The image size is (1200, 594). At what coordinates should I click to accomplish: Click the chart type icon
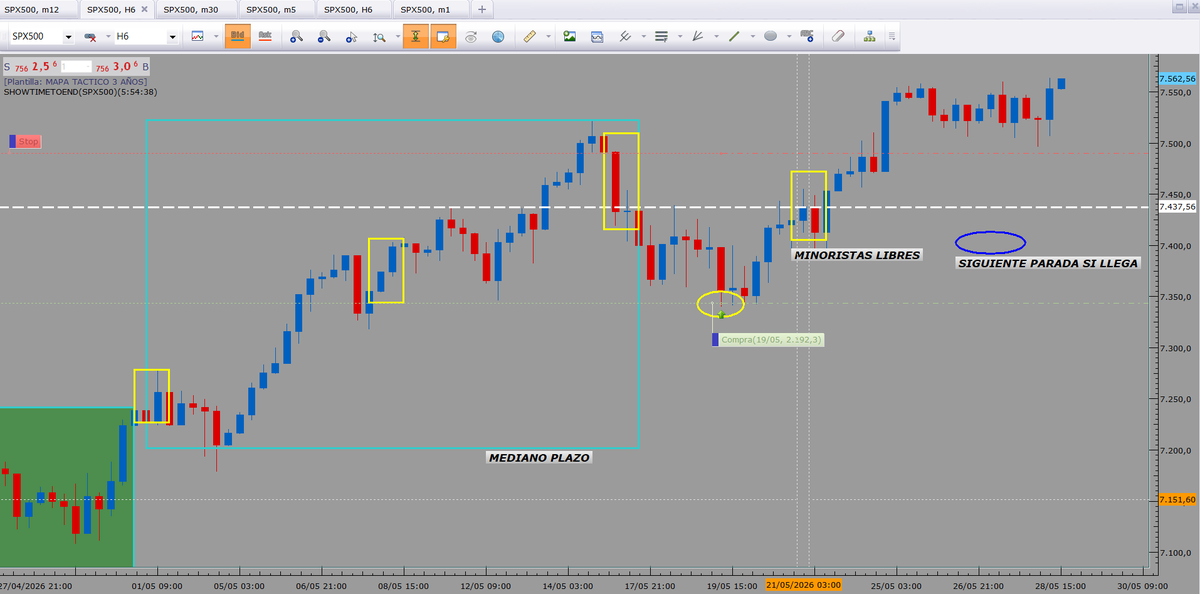click(197, 37)
